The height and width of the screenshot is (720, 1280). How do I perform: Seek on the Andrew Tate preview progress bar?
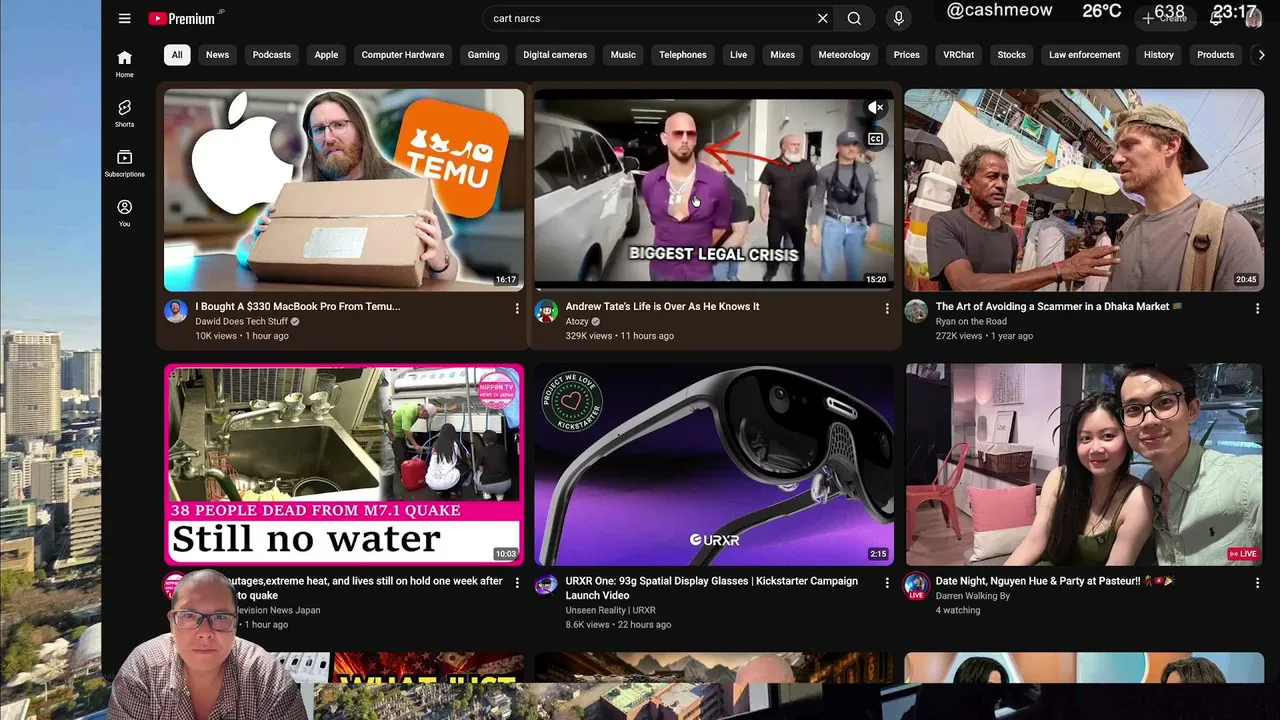pyautogui.click(x=714, y=288)
